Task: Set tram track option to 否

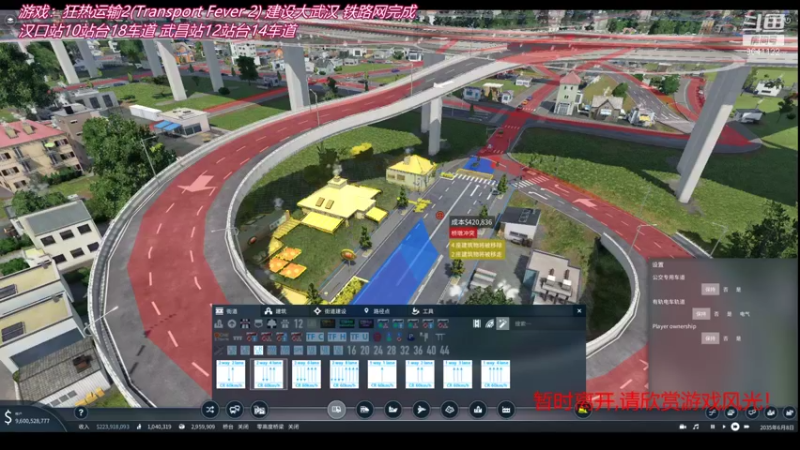Action: 716,314
